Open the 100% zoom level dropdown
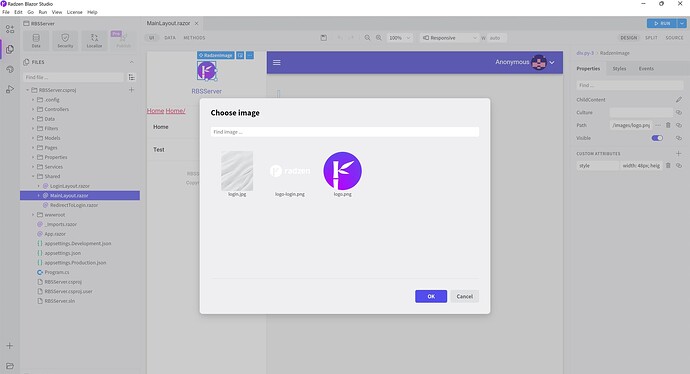 [x=400, y=38]
